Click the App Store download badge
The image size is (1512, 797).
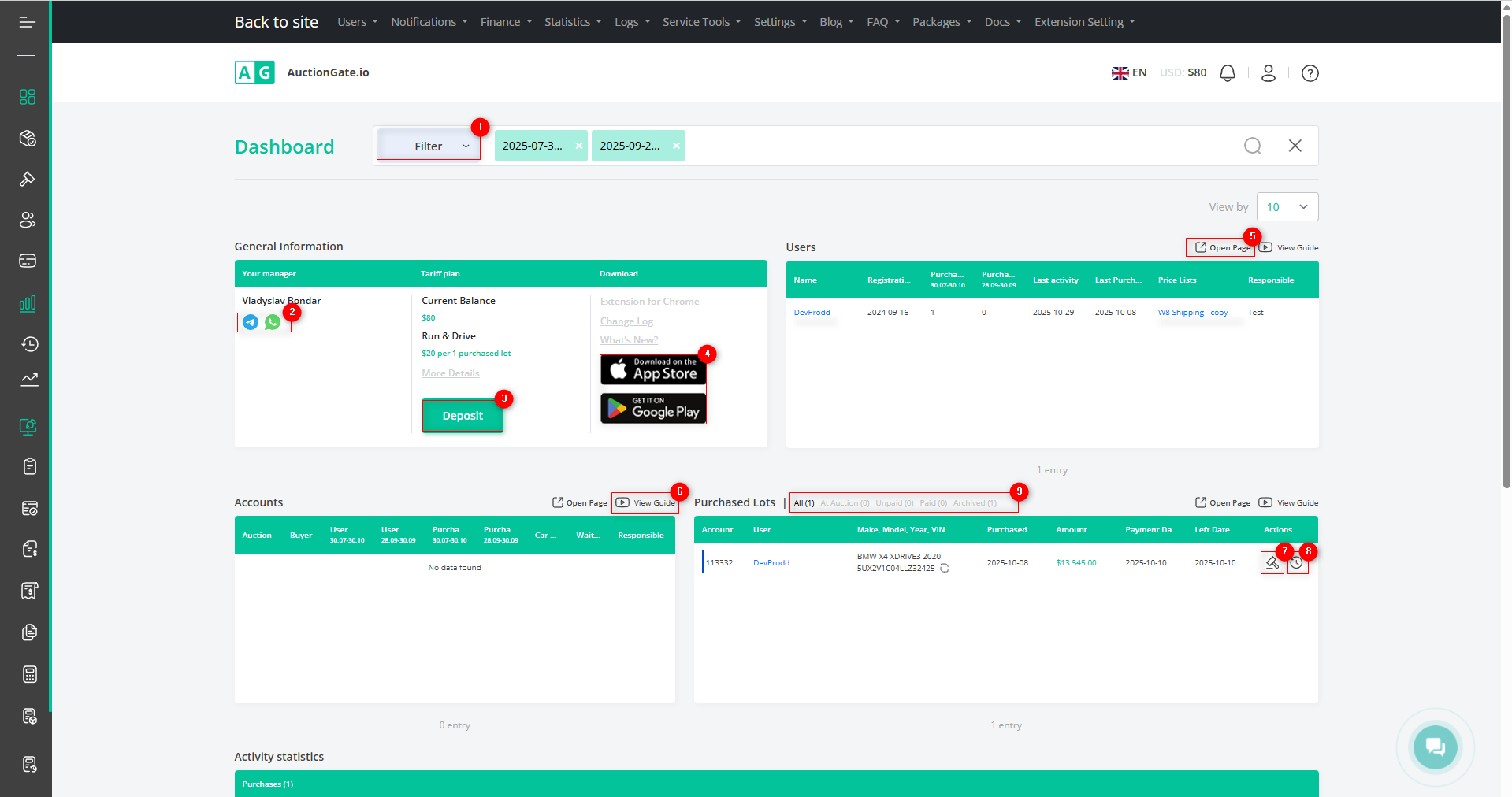coord(653,369)
